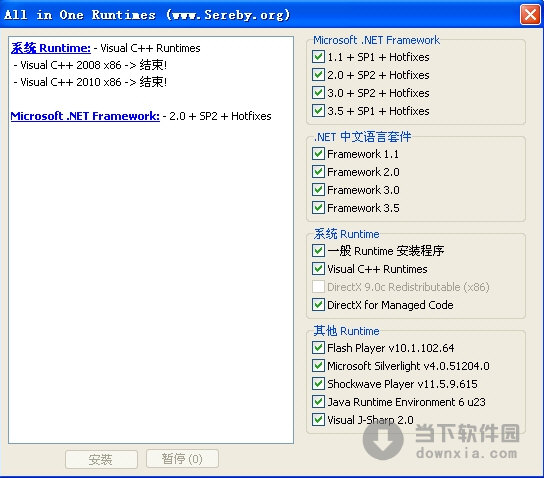The image size is (544, 478).
Task: Click the 安装 install button
Action: pos(101,459)
